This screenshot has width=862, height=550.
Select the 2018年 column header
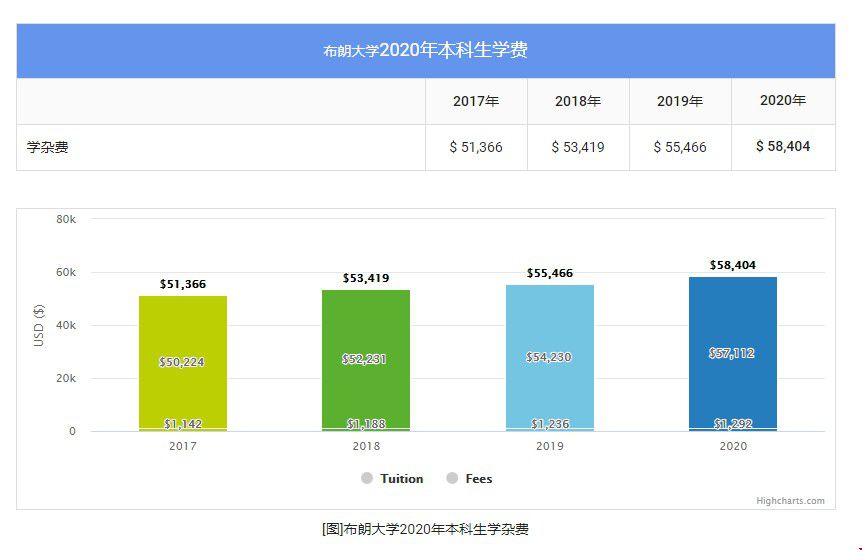pyautogui.click(x=578, y=101)
